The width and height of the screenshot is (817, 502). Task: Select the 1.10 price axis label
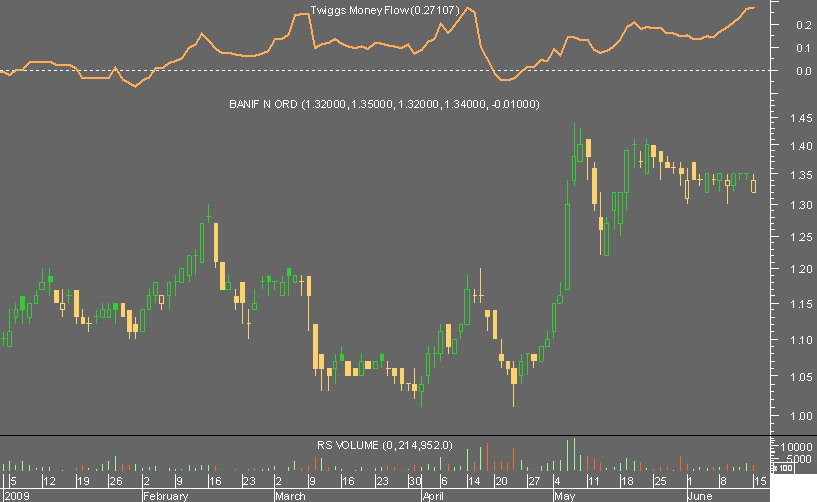(801, 340)
